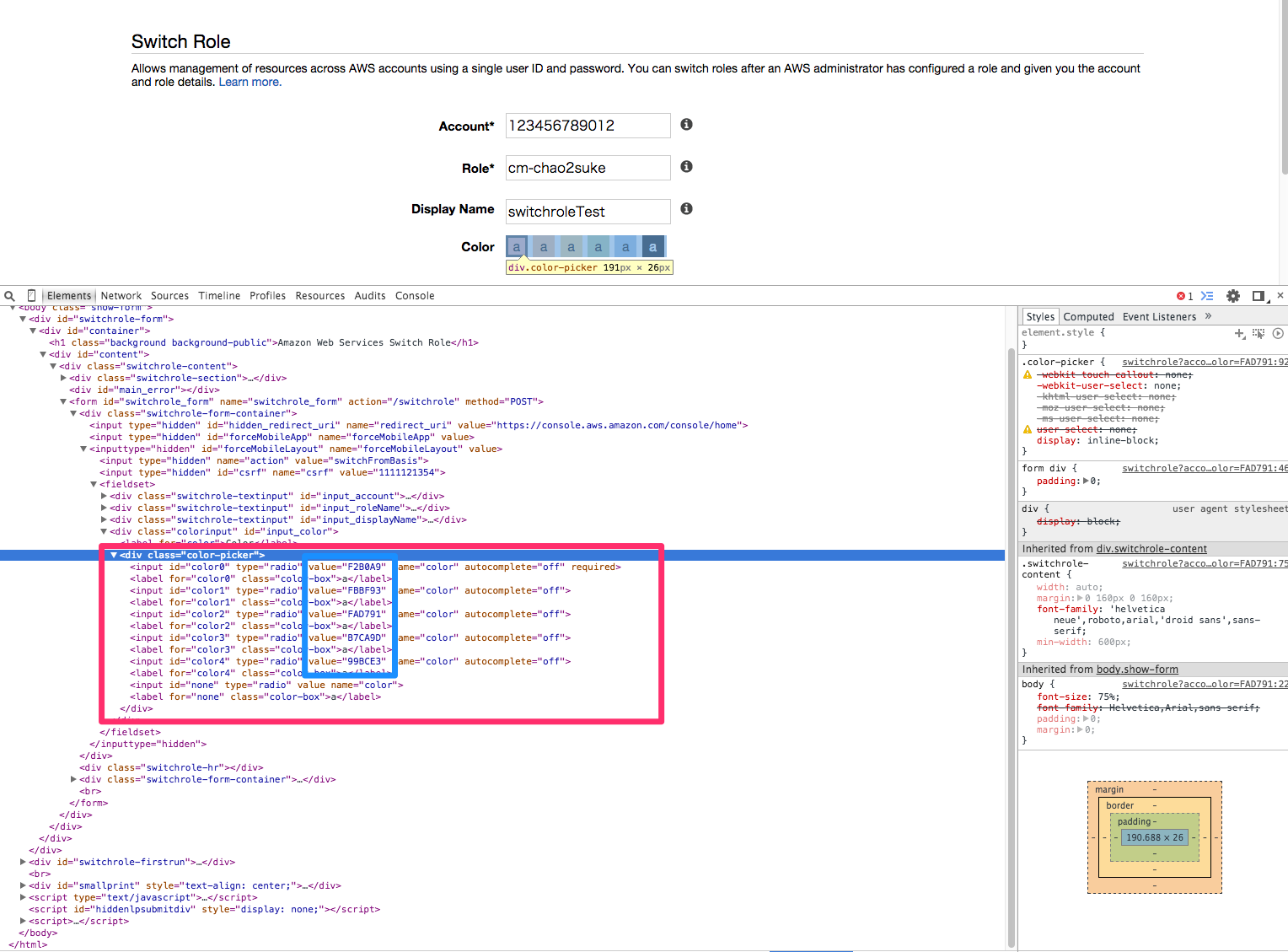Viewport: 1288px width, 952px height.
Task: Open the Timeline tab
Action: coord(219,296)
